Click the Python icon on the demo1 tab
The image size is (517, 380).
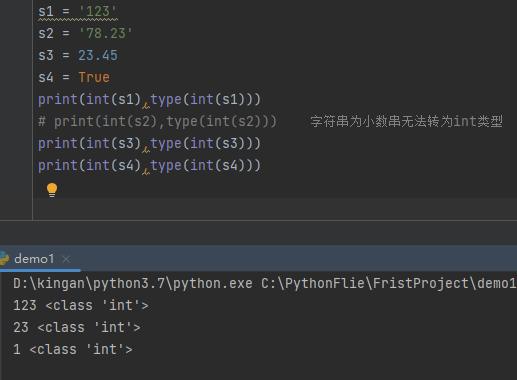pos(4,259)
